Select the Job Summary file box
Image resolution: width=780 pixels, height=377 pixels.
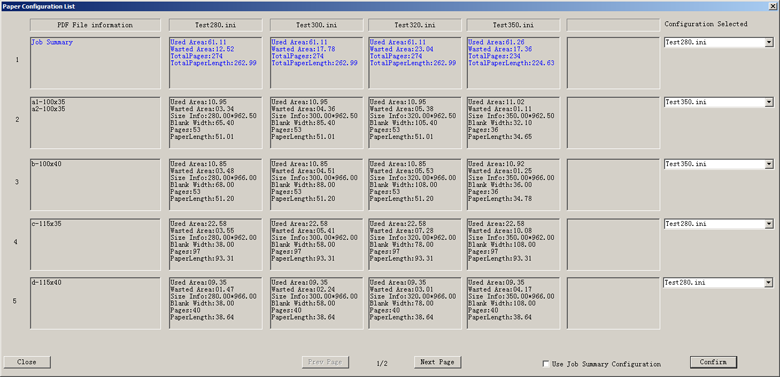95,63
